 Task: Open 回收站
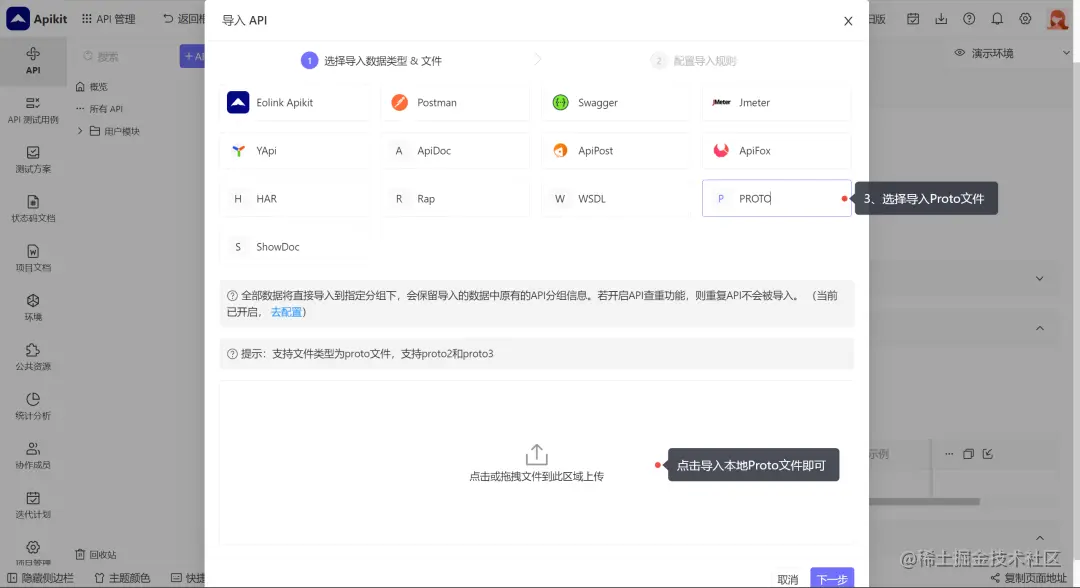coord(96,554)
